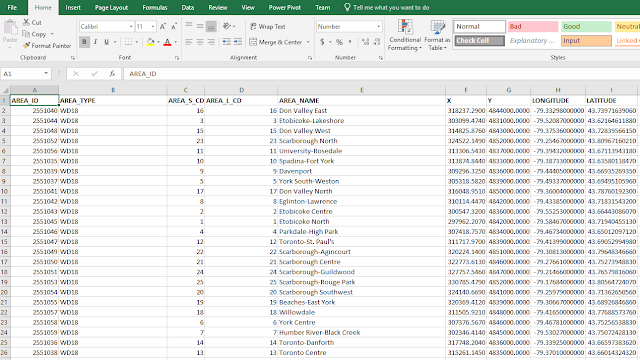The width and height of the screenshot is (640, 360).
Task: Click the Percent Style icon
Action: [x=339, y=42]
